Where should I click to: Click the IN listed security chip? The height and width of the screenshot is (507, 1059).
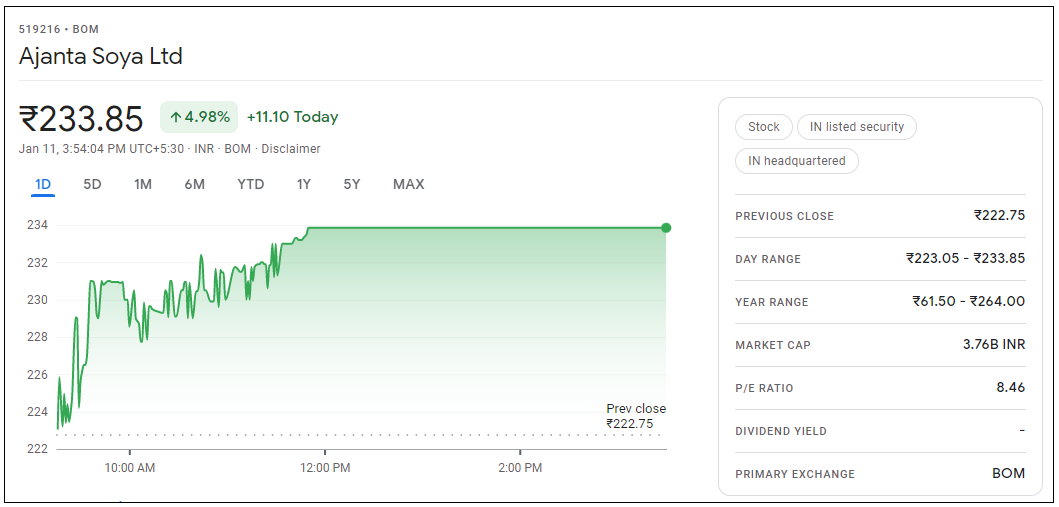[x=856, y=127]
